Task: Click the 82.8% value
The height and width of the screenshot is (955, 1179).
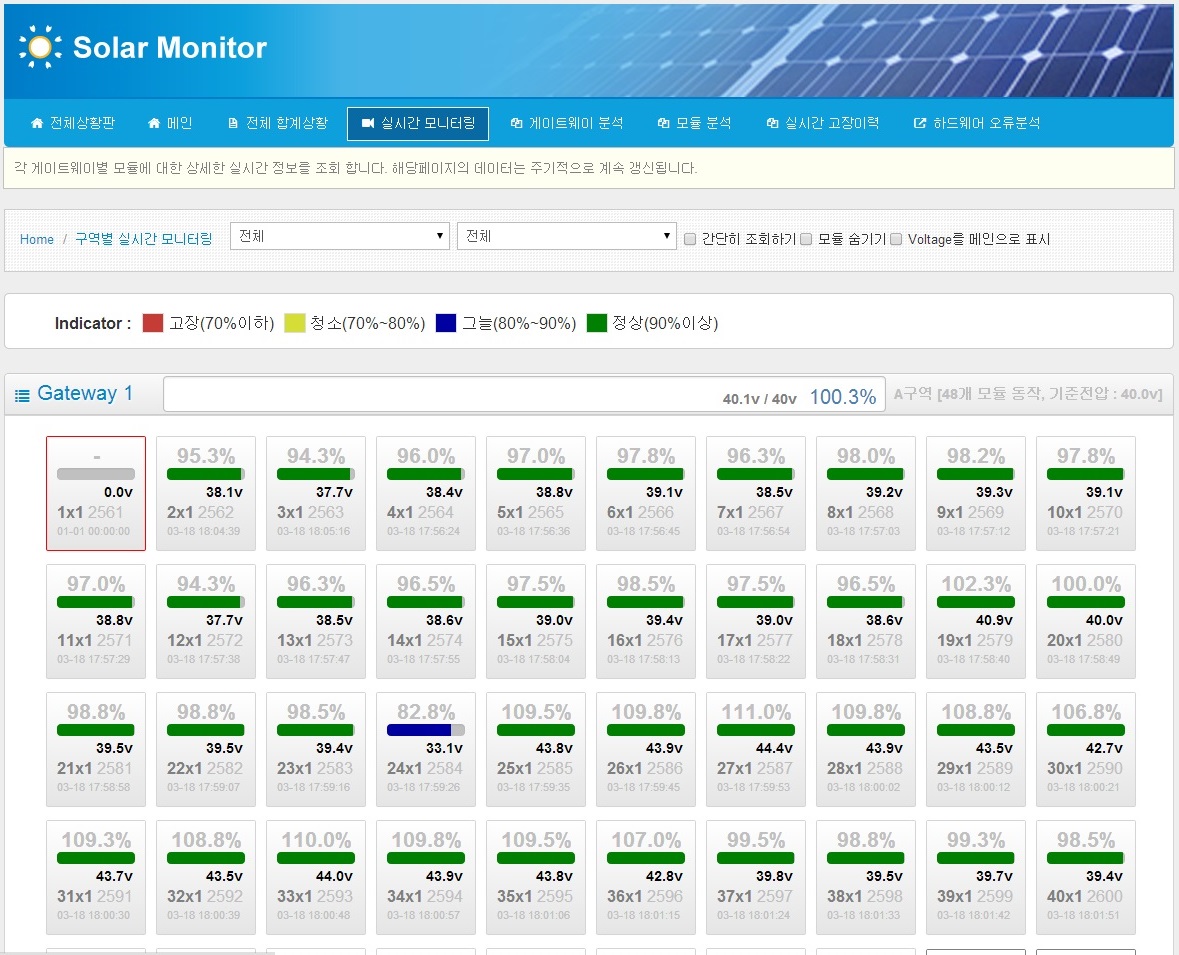Action: click(426, 711)
